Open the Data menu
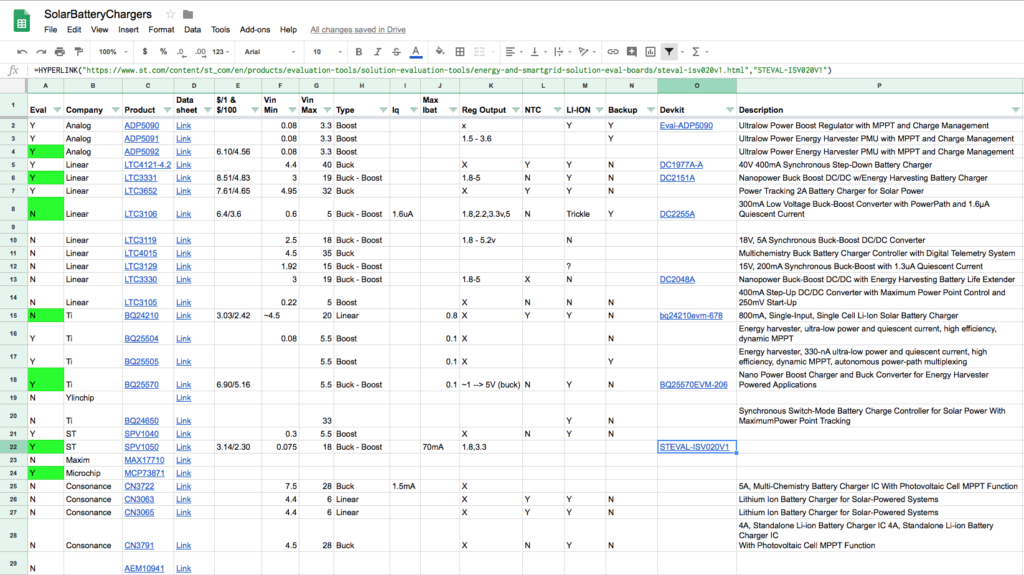This screenshot has height=575, width=1024. [193, 29]
